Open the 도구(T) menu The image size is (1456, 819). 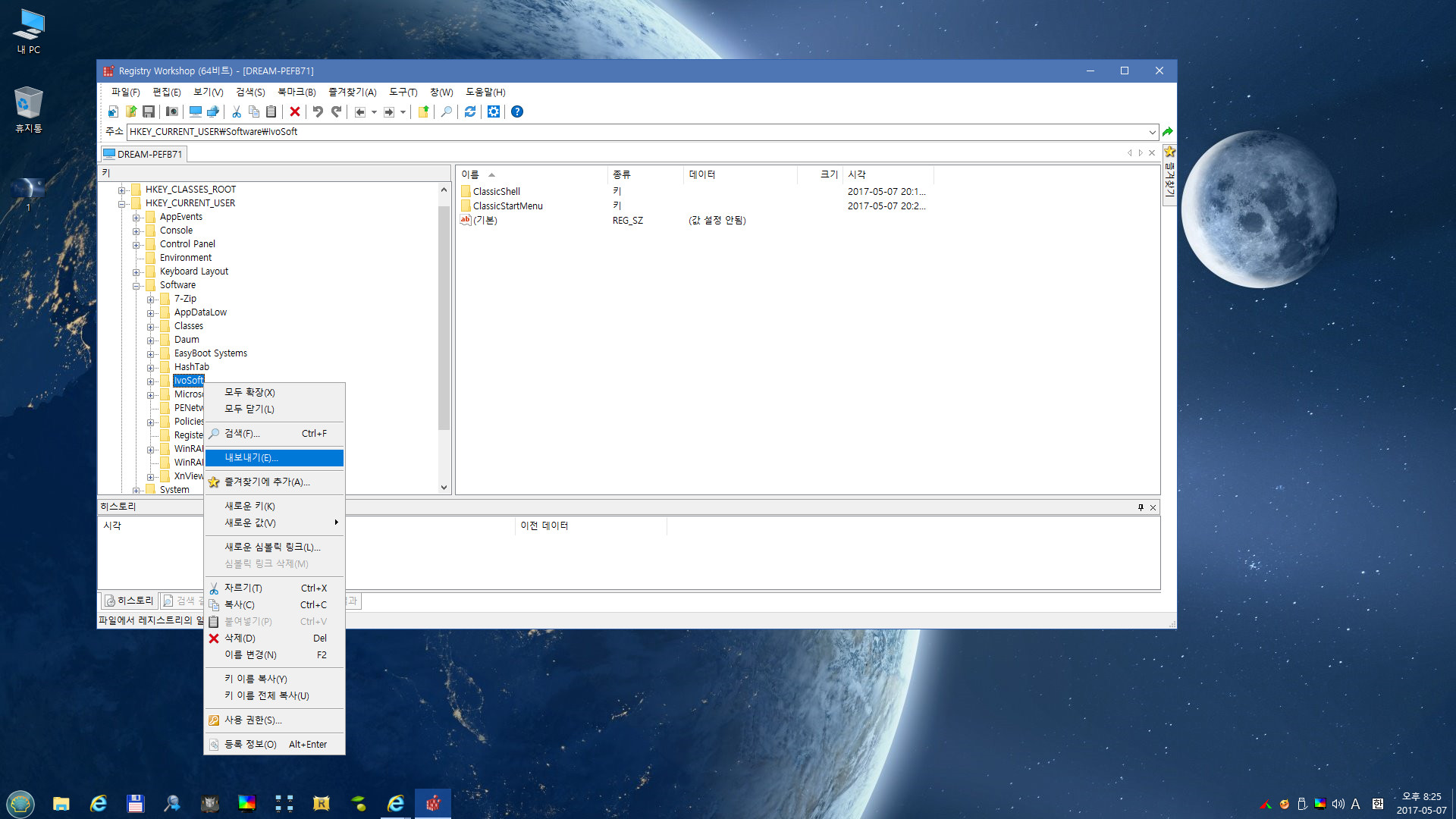(403, 92)
